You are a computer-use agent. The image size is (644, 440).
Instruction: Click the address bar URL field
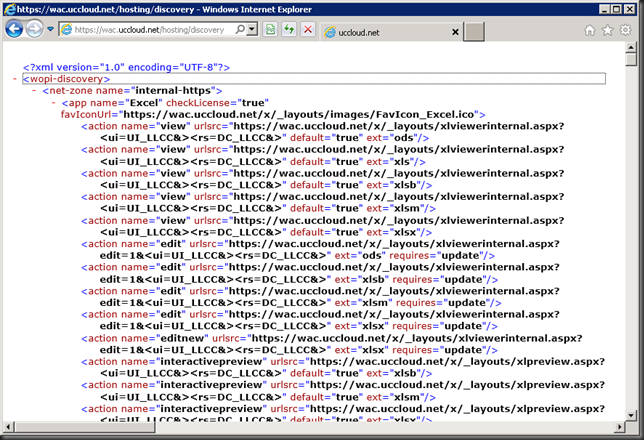[149, 30]
